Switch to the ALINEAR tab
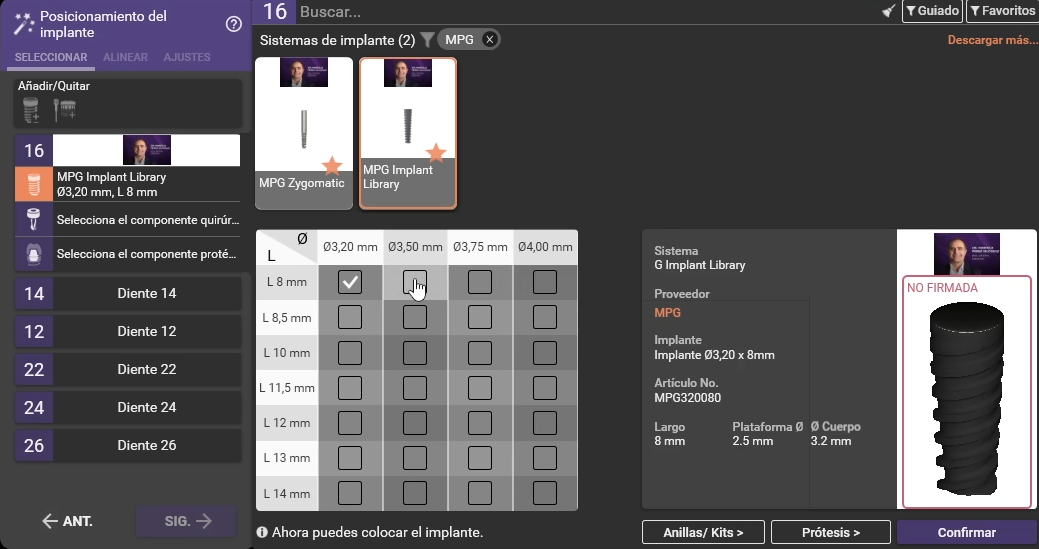This screenshot has height=549, width=1039. coord(125,57)
